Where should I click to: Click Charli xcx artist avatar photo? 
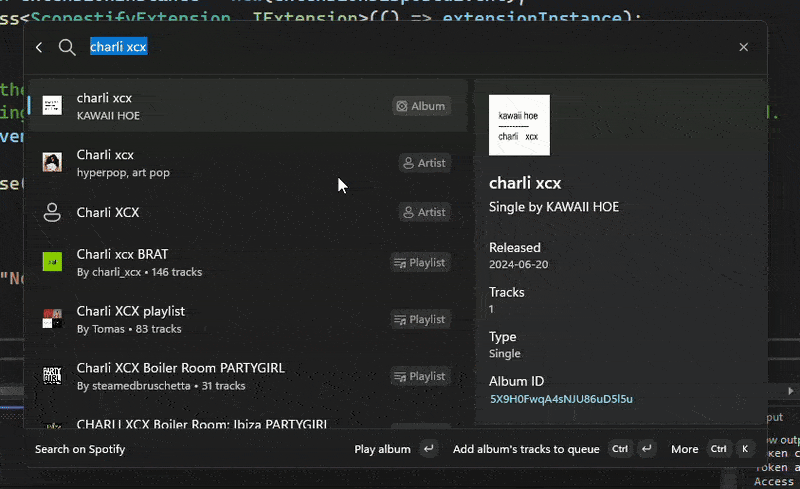pyautogui.click(x=52, y=163)
